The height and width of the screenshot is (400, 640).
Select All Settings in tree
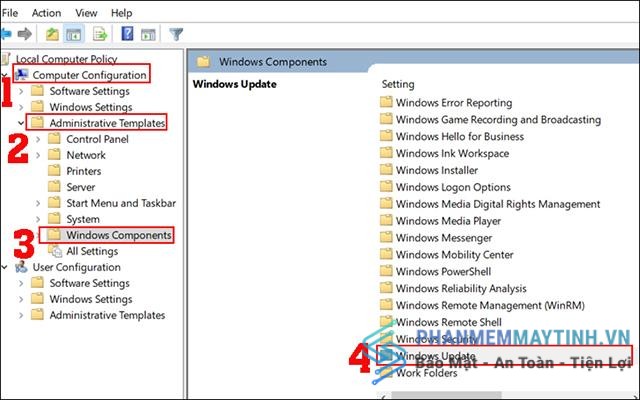tap(92, 251)
